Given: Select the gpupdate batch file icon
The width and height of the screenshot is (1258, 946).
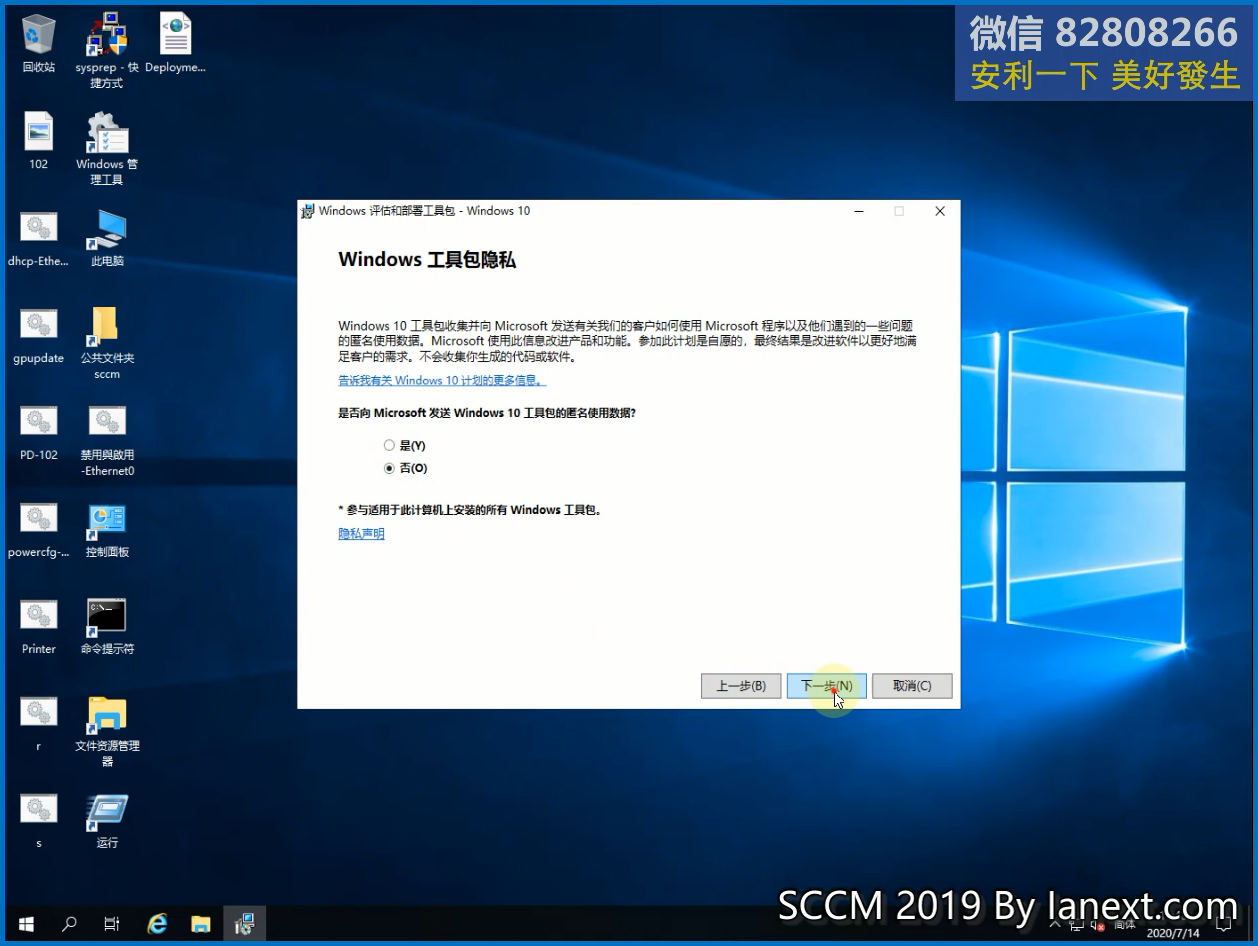Looking at the screenshot, I should click(38, 336).
